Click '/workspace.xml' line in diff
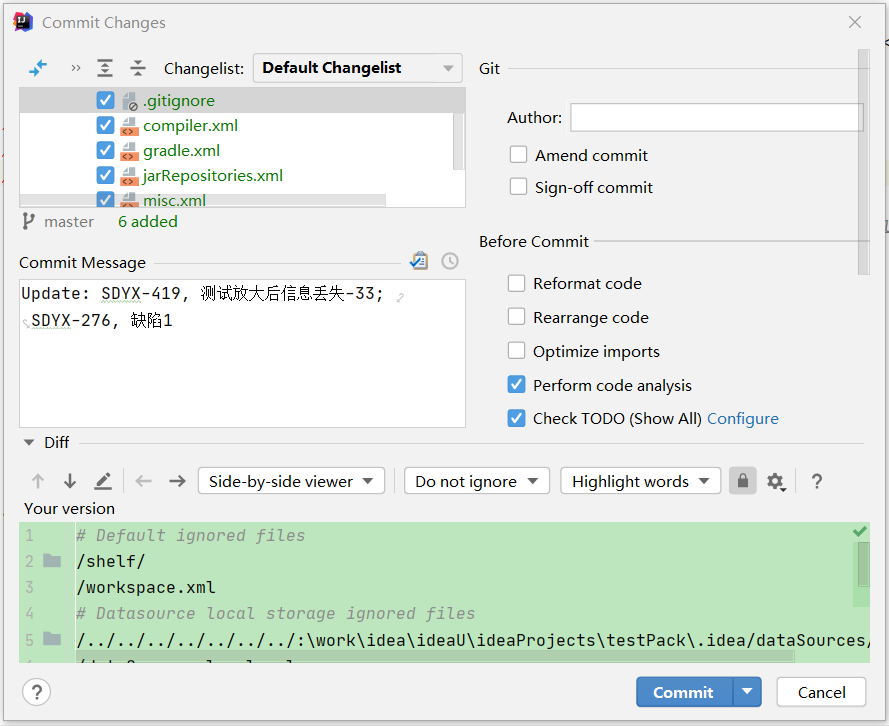 coord(146,587)
